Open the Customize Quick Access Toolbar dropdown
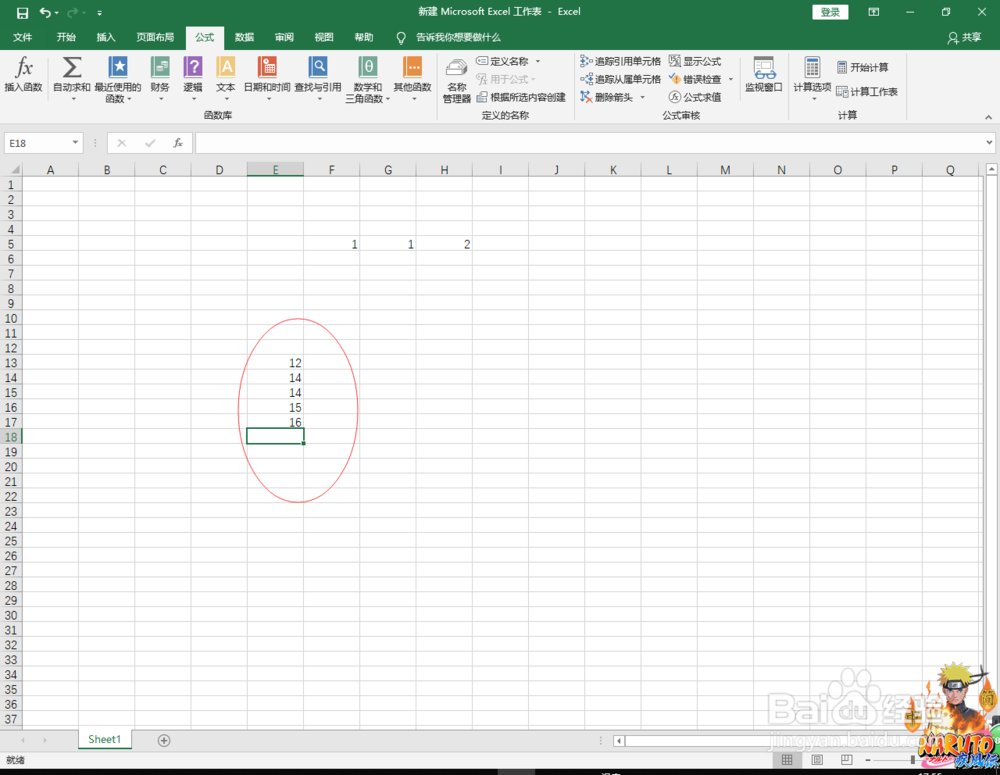Screen dimensions: 1000x775 pos(99,13)
